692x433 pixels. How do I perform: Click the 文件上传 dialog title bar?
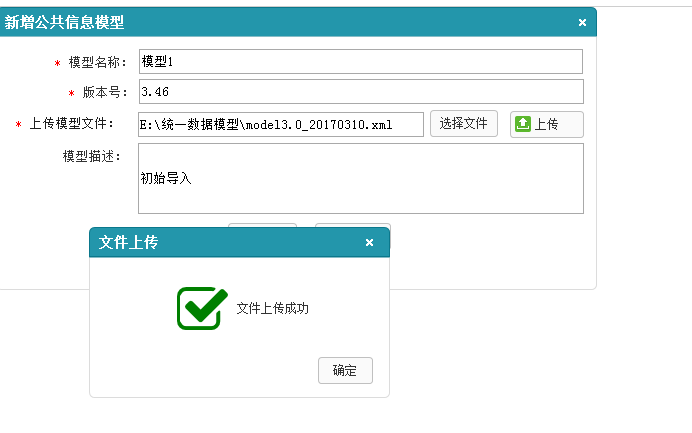[x=220, y=242]
